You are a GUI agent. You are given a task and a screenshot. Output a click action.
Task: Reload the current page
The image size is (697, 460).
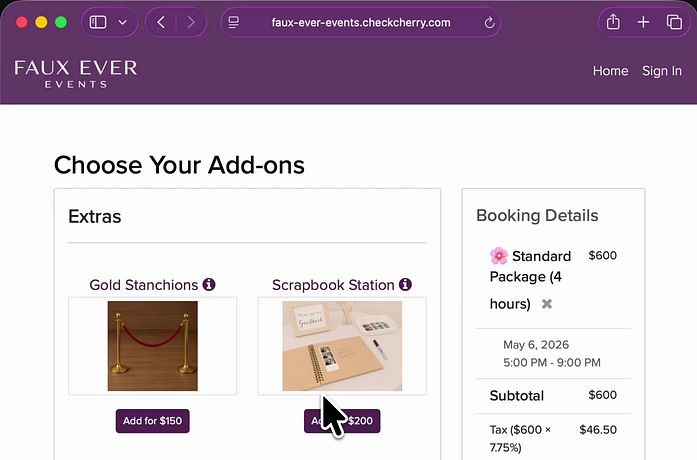[x=489, y=22]
